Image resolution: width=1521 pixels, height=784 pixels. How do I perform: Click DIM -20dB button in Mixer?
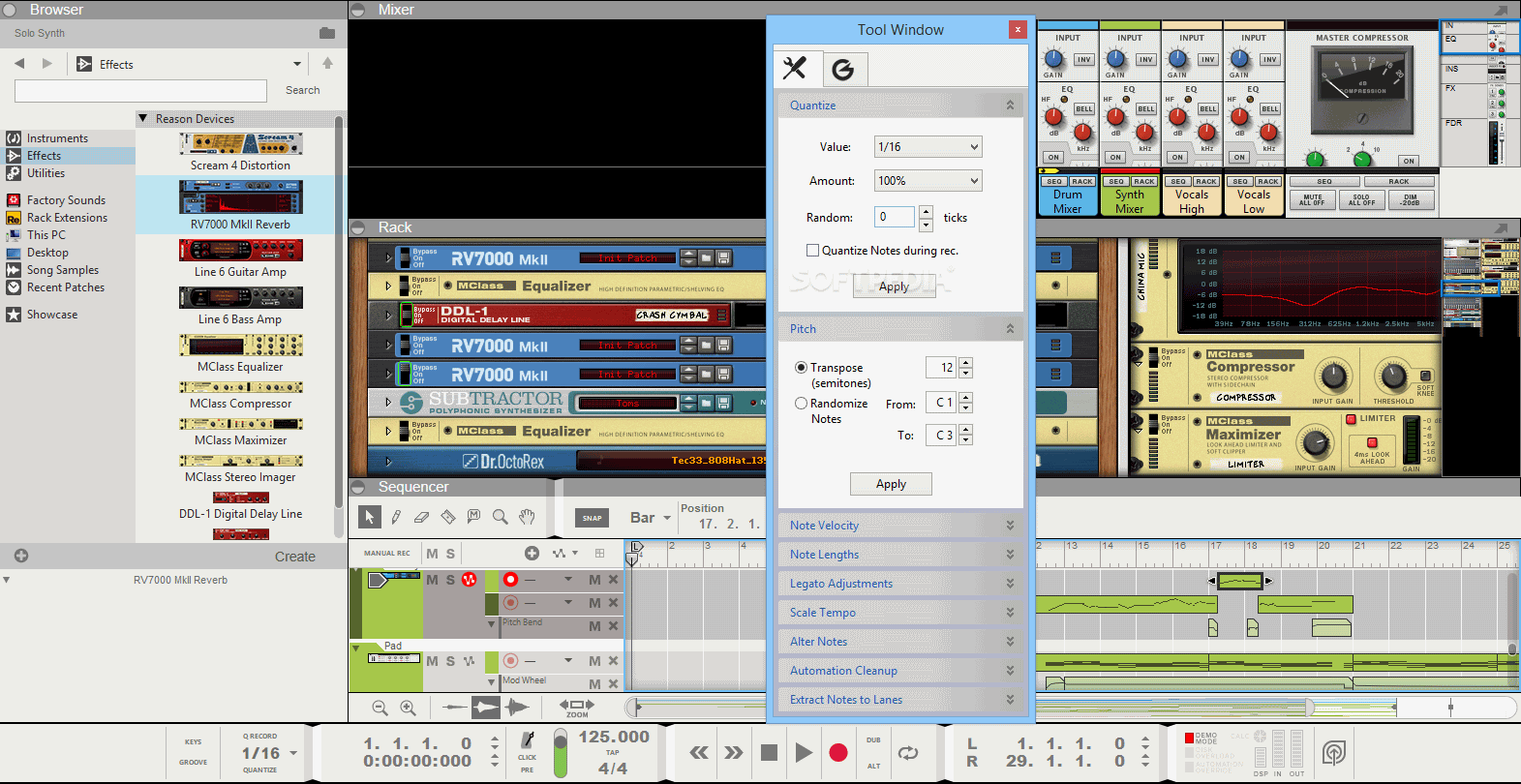pos(1411,200)
